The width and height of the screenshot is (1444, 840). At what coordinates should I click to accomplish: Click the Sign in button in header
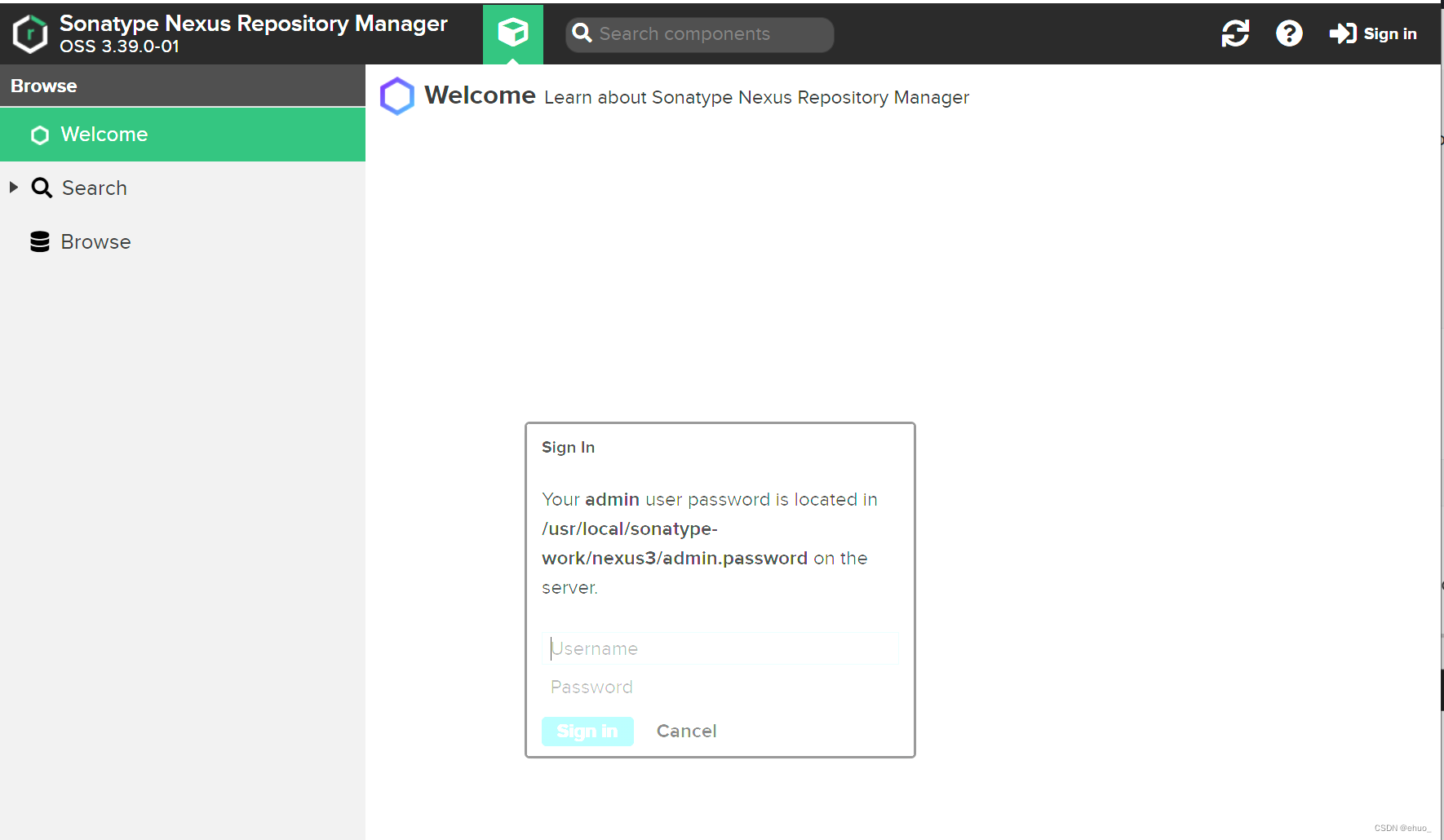tap(1373, 33)
